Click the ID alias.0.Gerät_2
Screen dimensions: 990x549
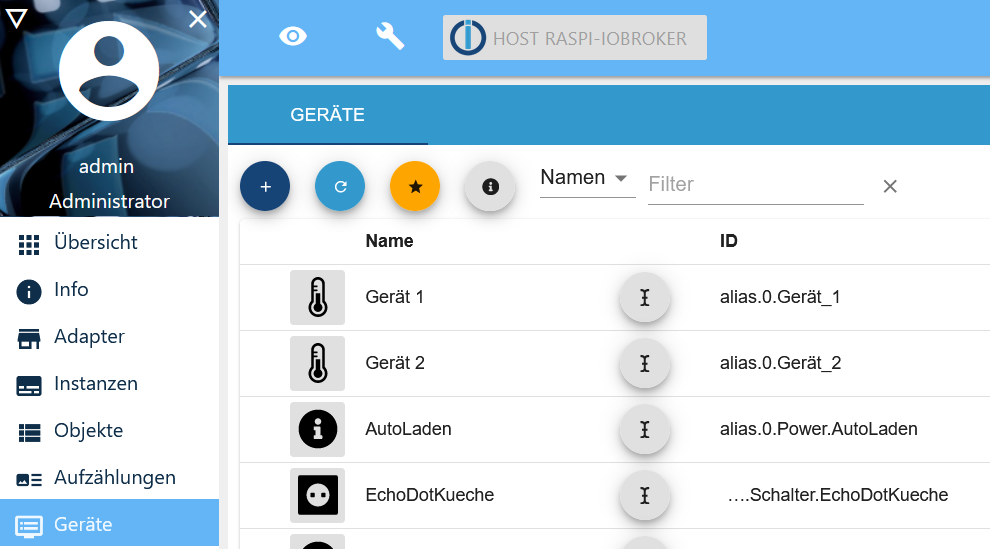(x=781, y=363)
